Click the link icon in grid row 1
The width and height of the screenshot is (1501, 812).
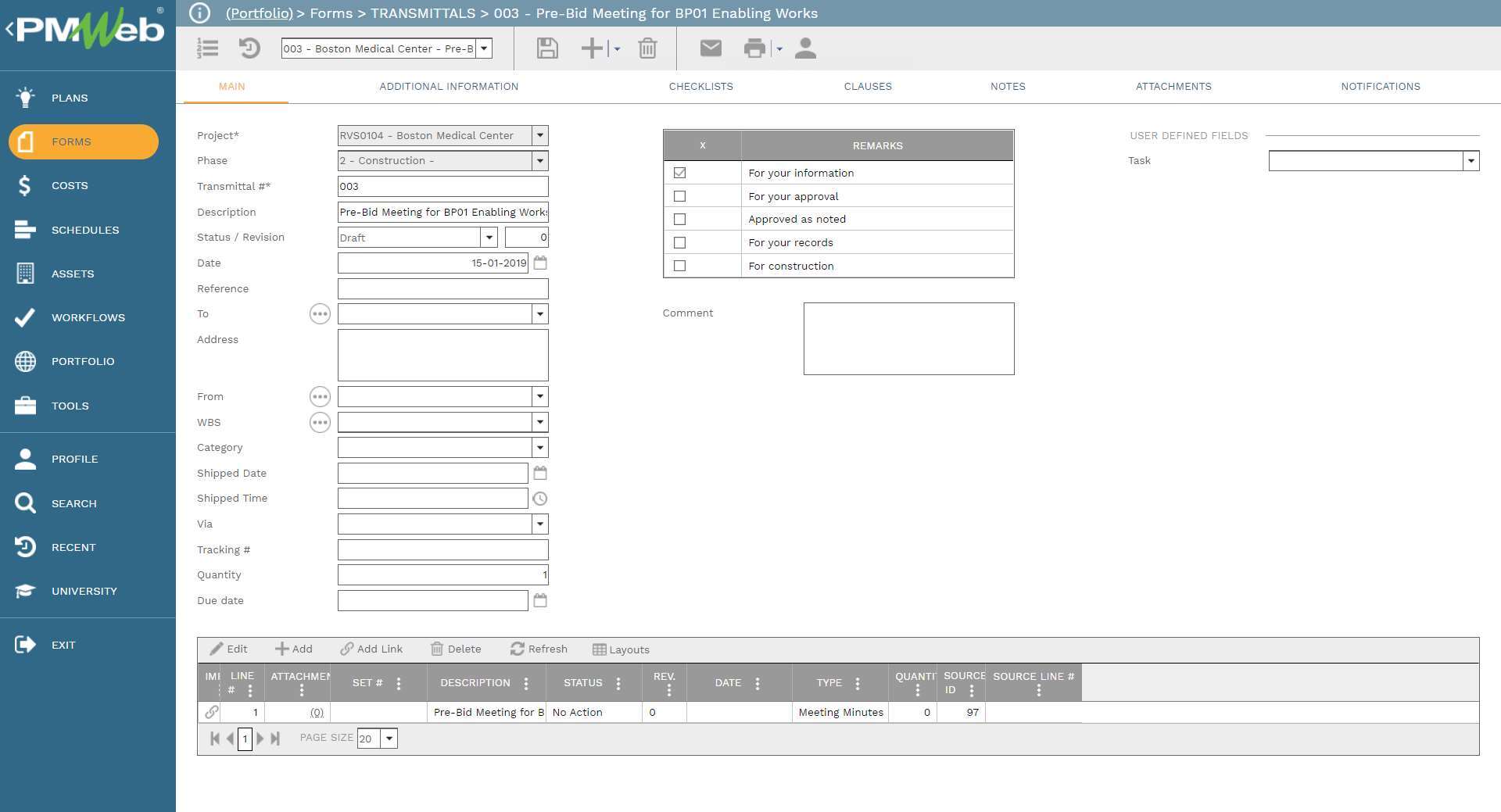pos(211,712)
